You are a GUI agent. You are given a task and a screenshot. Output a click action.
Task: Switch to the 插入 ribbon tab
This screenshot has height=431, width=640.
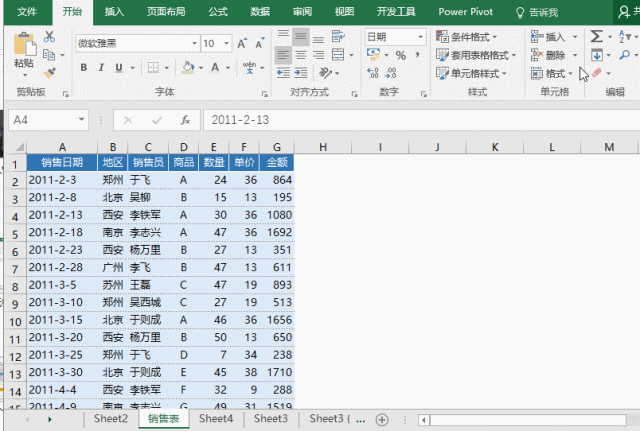pyautogui.click(x=114, y=12)
